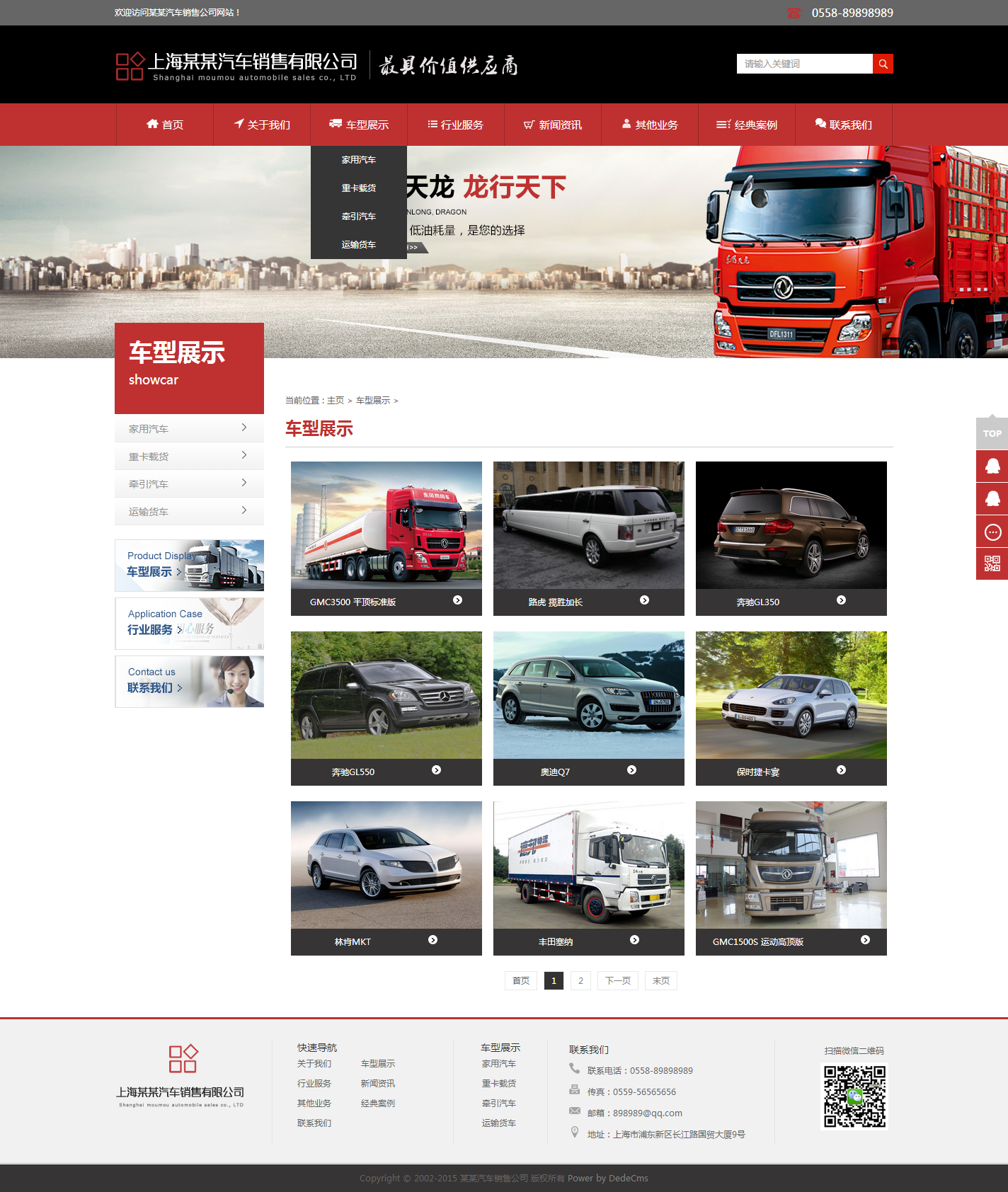Select 牵引汽车 in the dropdown menu
Viewport: 1008px width, 1192px height.
[x=359, y=217]
